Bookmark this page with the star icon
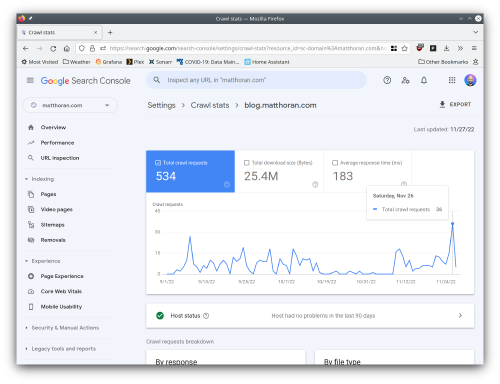The image size is (500, 384). pos(405,48)
